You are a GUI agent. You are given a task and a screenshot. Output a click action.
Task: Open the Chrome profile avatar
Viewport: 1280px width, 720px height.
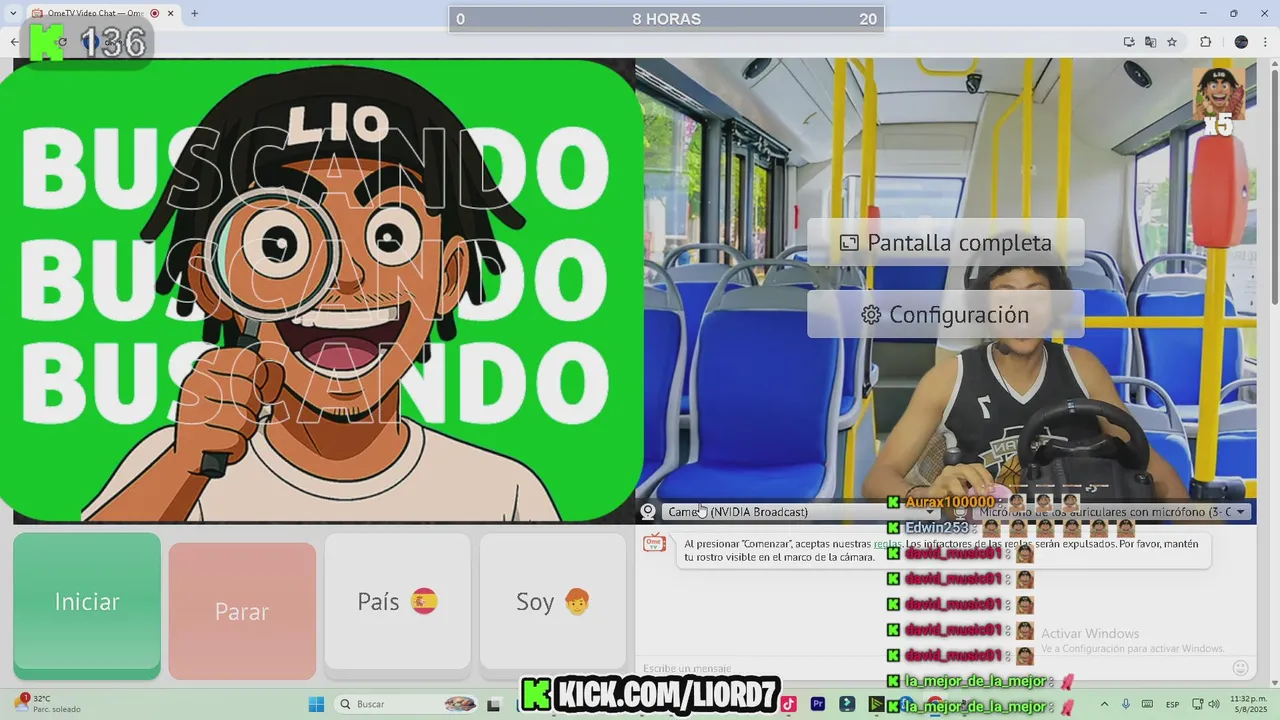pos(1241,42)
